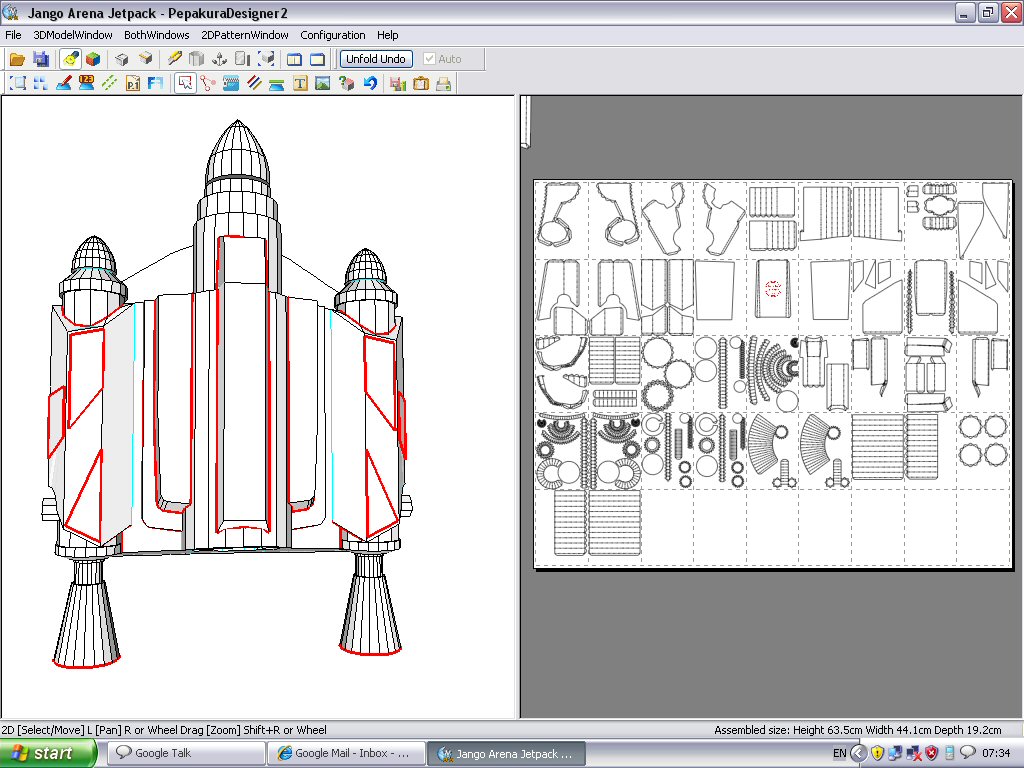Switch to Google Mail Inbox taskbar button

coord(346,754)
